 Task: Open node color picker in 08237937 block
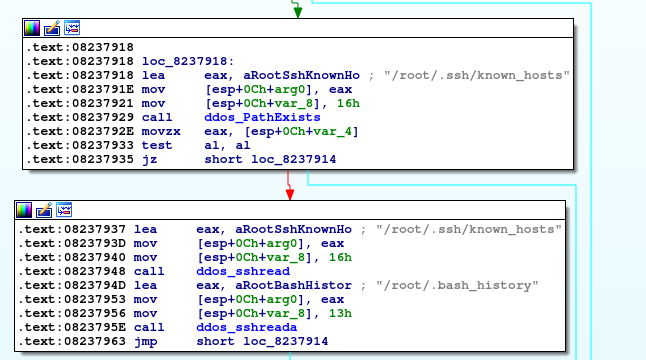click(24, 210)
